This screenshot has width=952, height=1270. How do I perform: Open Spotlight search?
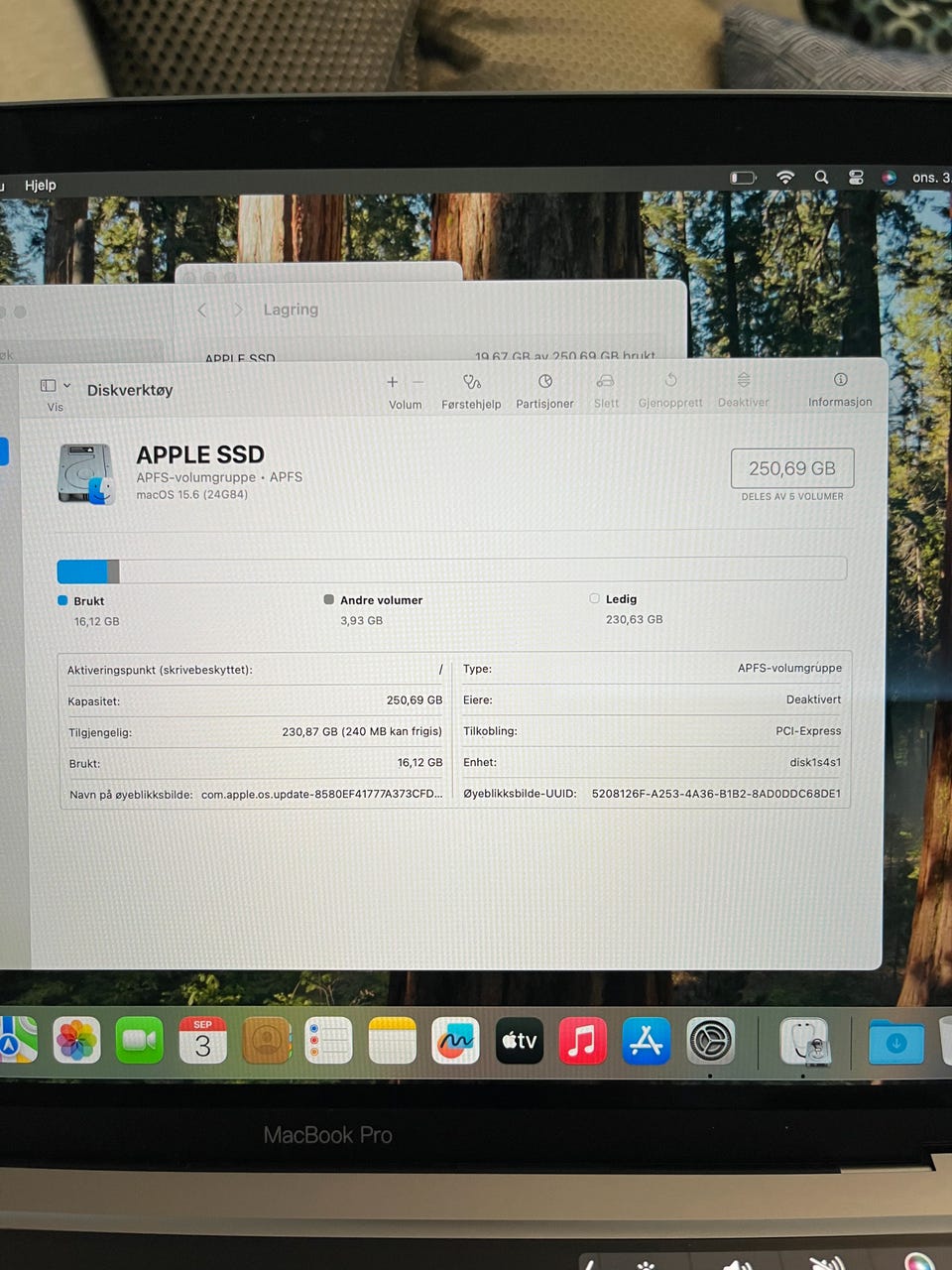tap(821, 177)
